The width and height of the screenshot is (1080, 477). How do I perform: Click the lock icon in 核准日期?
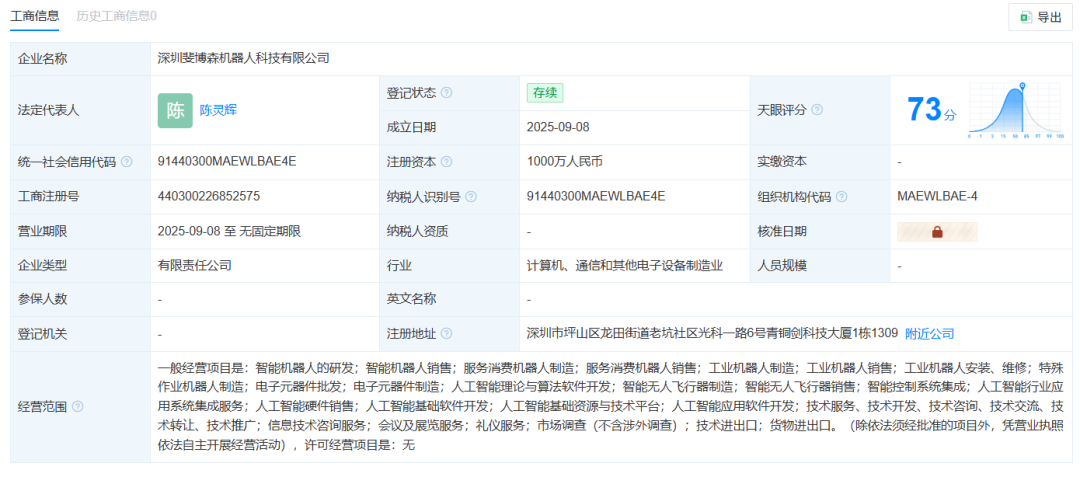pos(937,232)
